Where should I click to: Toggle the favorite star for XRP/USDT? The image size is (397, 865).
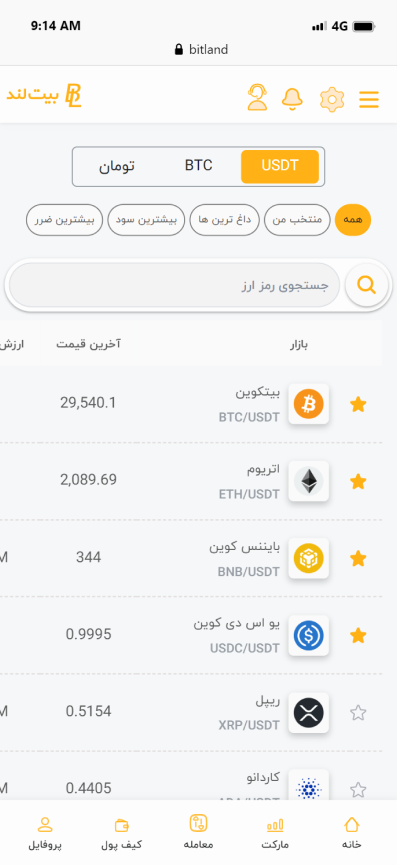tap(358, 713)
